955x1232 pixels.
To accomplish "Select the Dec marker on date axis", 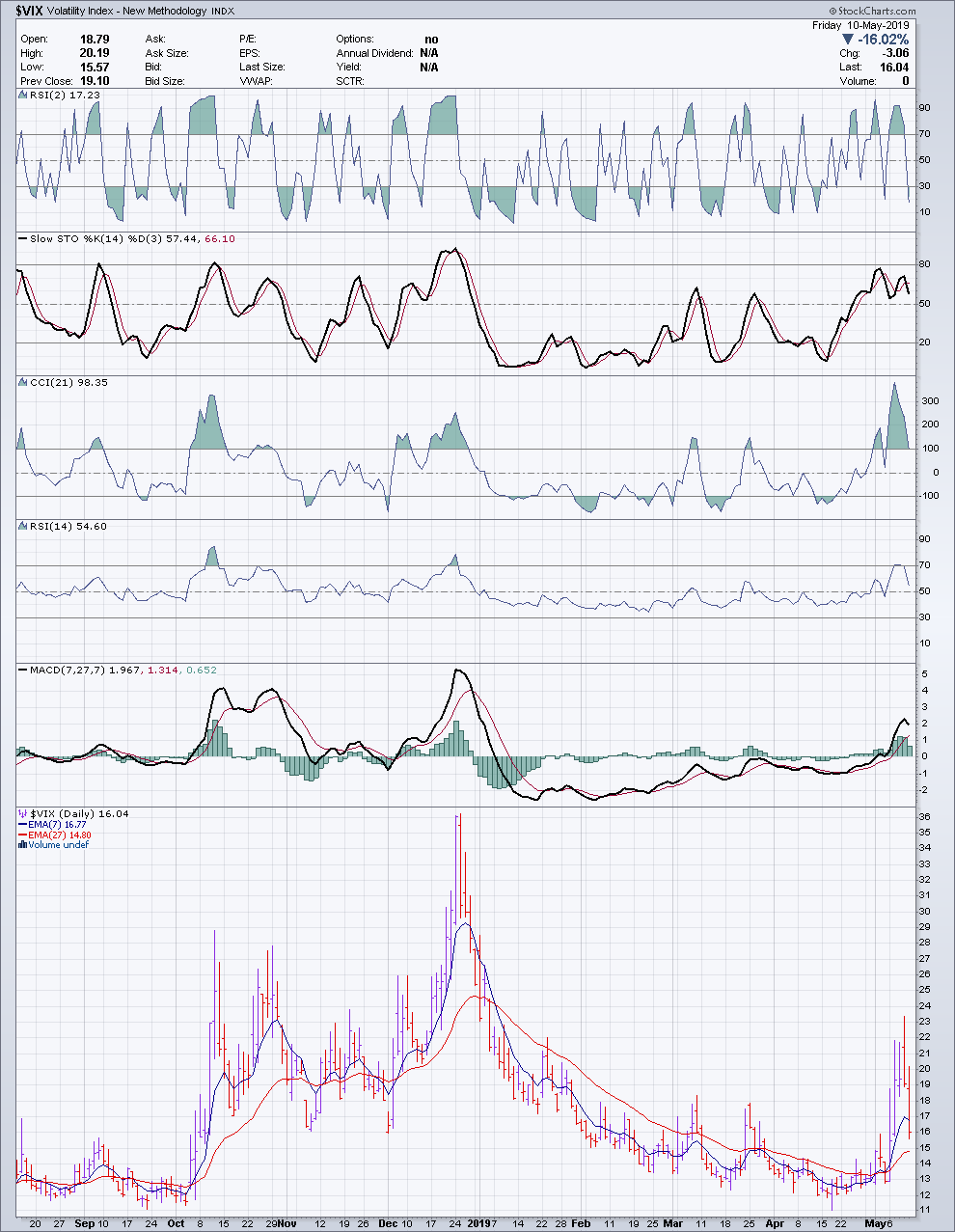I will [387, 1223].
